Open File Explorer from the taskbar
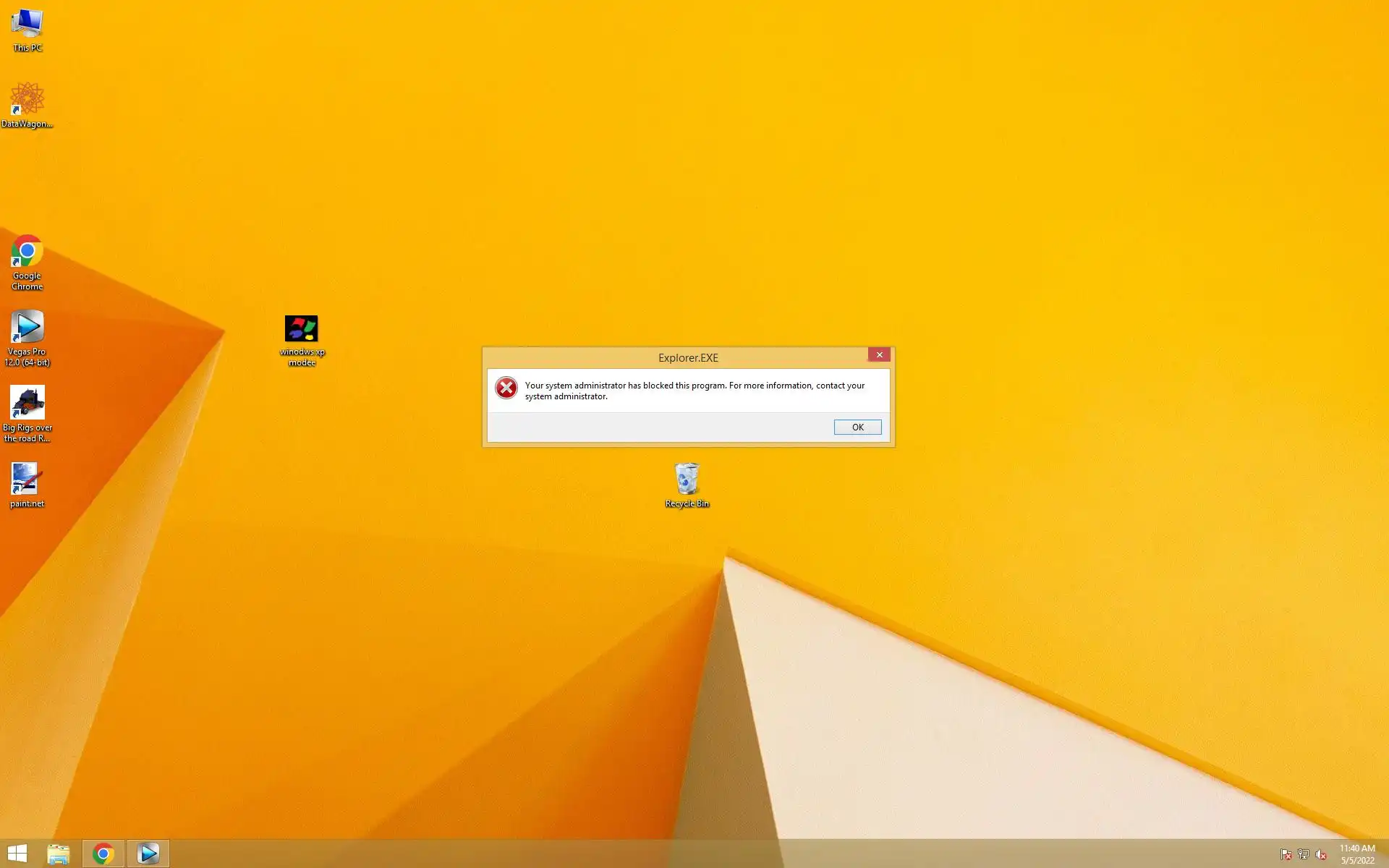Image resolution: width=1389 pixels, height=868 pixels. (59, 854)
